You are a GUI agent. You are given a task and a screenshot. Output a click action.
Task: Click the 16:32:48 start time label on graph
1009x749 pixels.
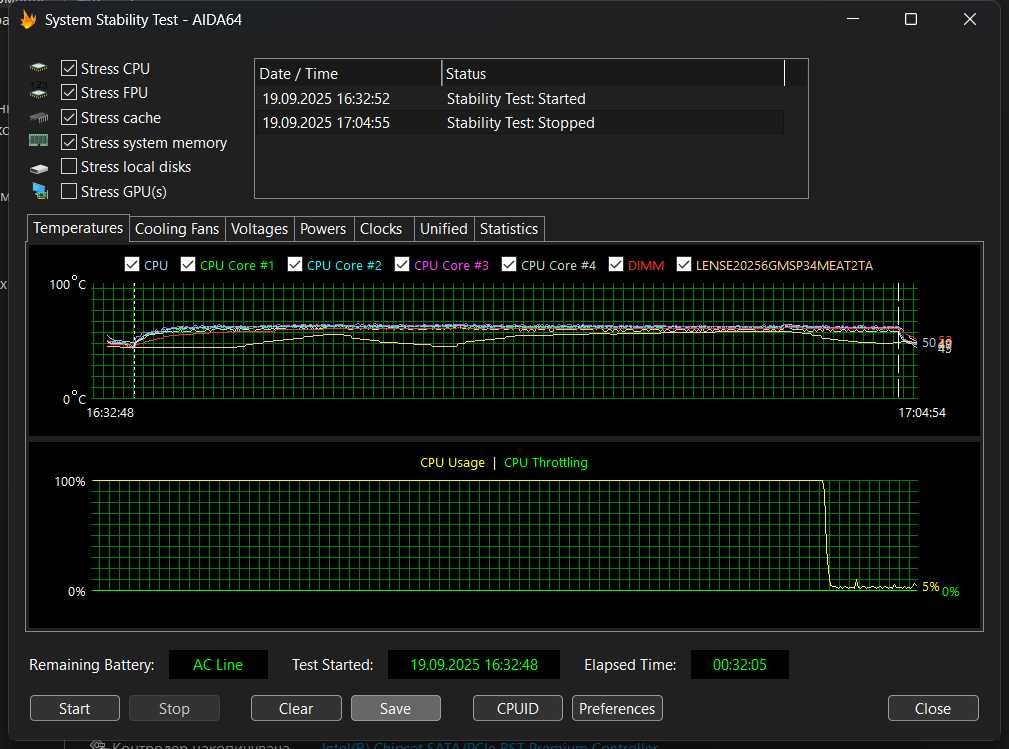pos(110,412)
